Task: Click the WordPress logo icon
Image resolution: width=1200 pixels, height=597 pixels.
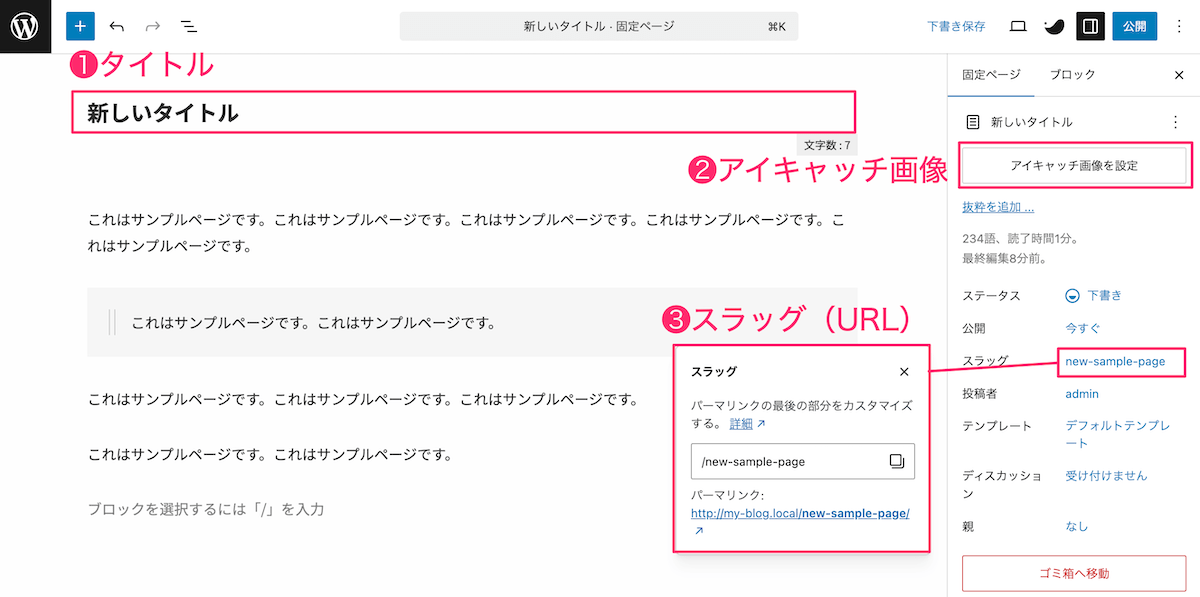Action: (x=25, y=26)
